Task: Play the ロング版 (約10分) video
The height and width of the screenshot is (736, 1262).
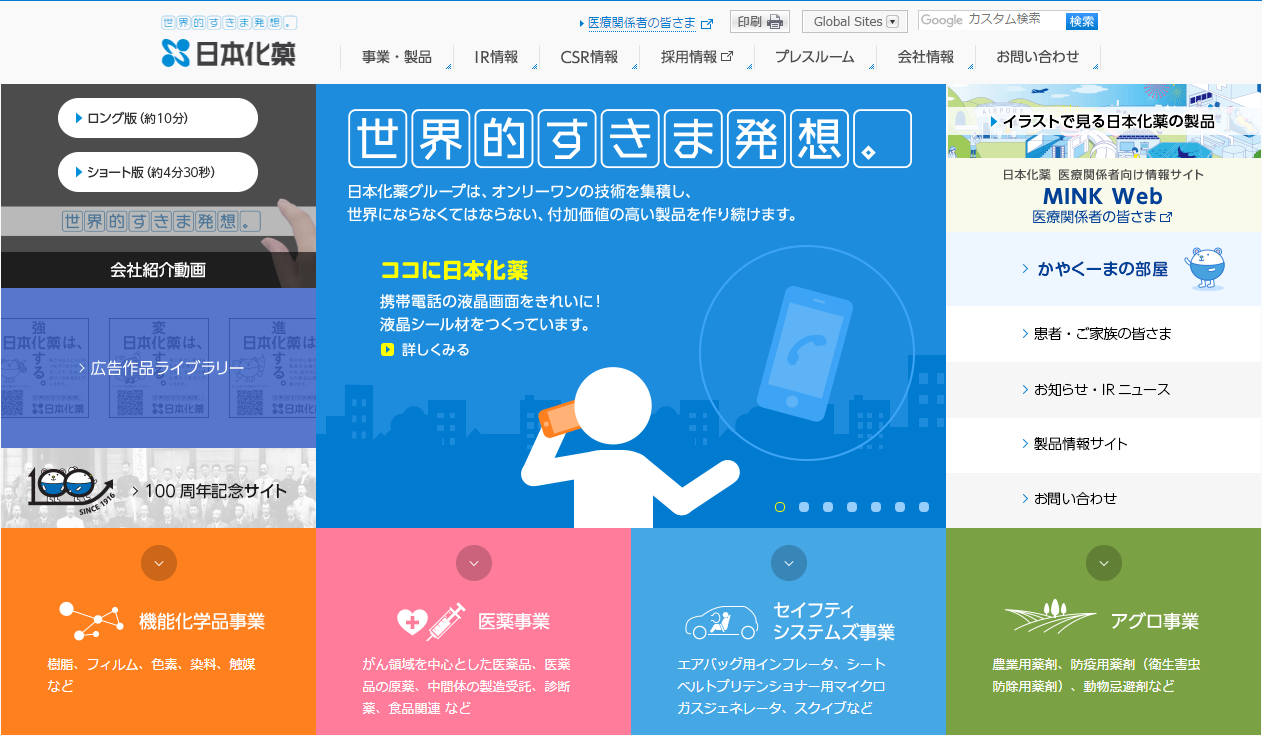Action: click(x=158, y=118)
